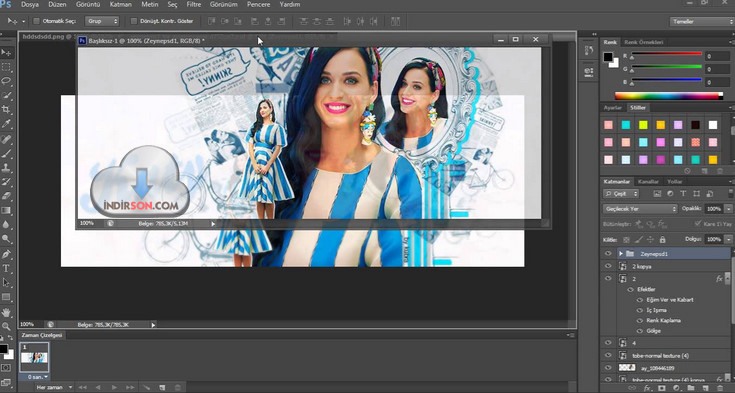735x393 pixels.
Task: Create a new group folder icon
Action: pyautogui.click(x=691, y=388)
